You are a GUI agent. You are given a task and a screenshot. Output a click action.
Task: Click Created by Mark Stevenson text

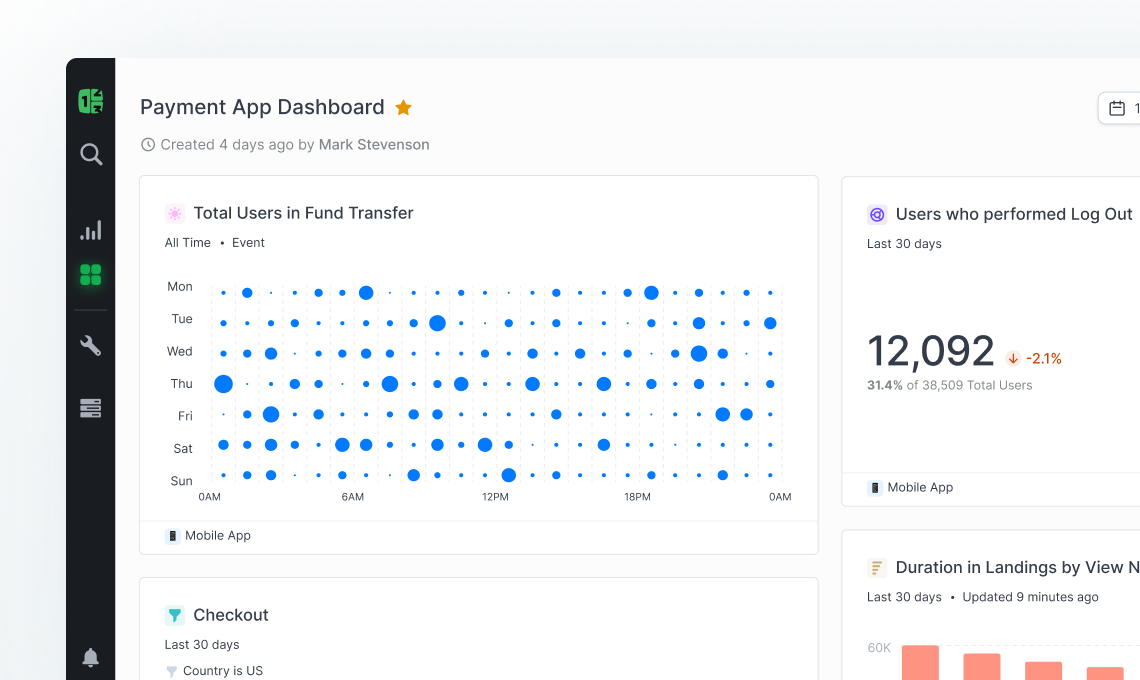point(294,145)
